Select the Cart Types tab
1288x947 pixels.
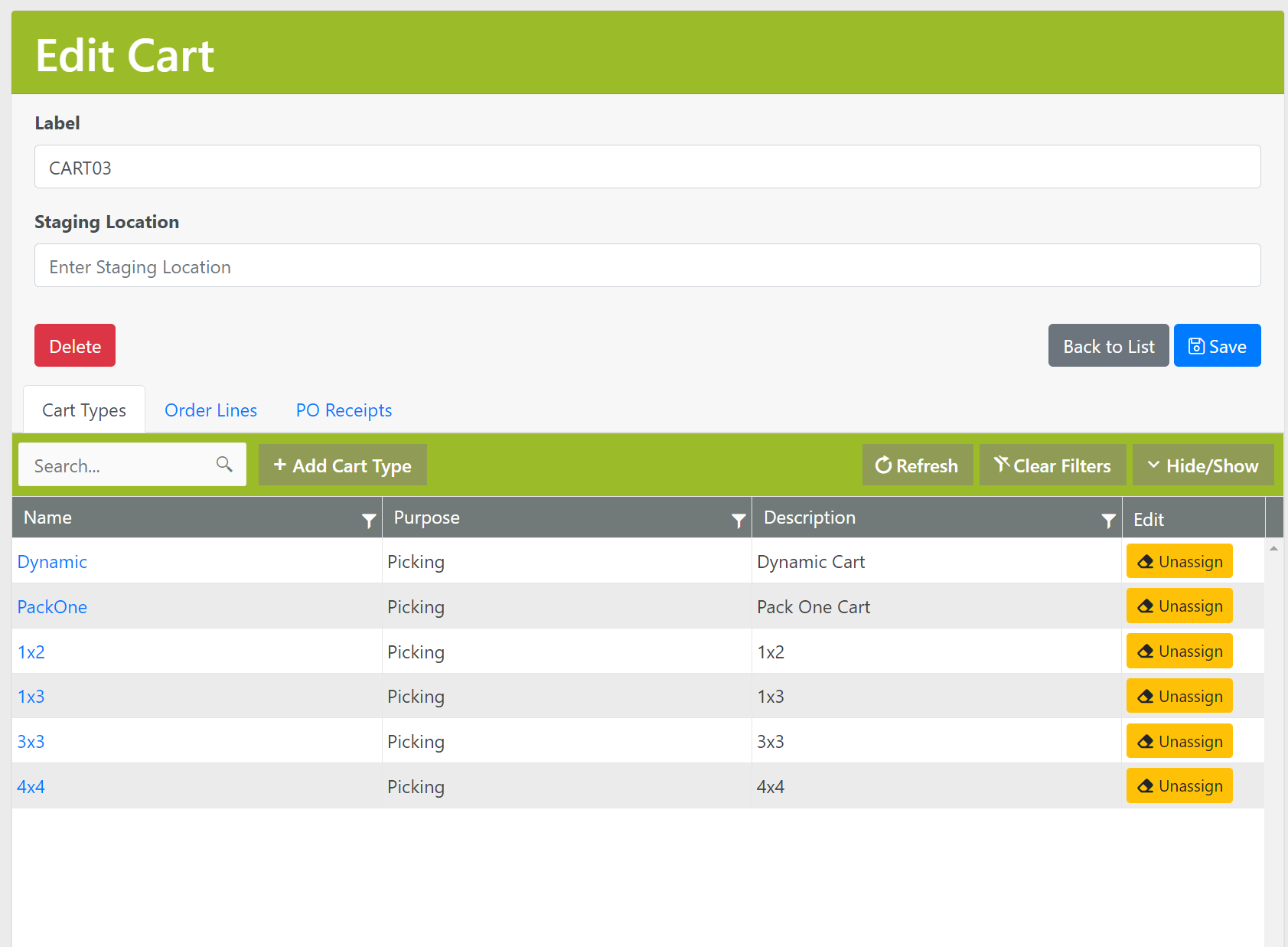[84, 410]
